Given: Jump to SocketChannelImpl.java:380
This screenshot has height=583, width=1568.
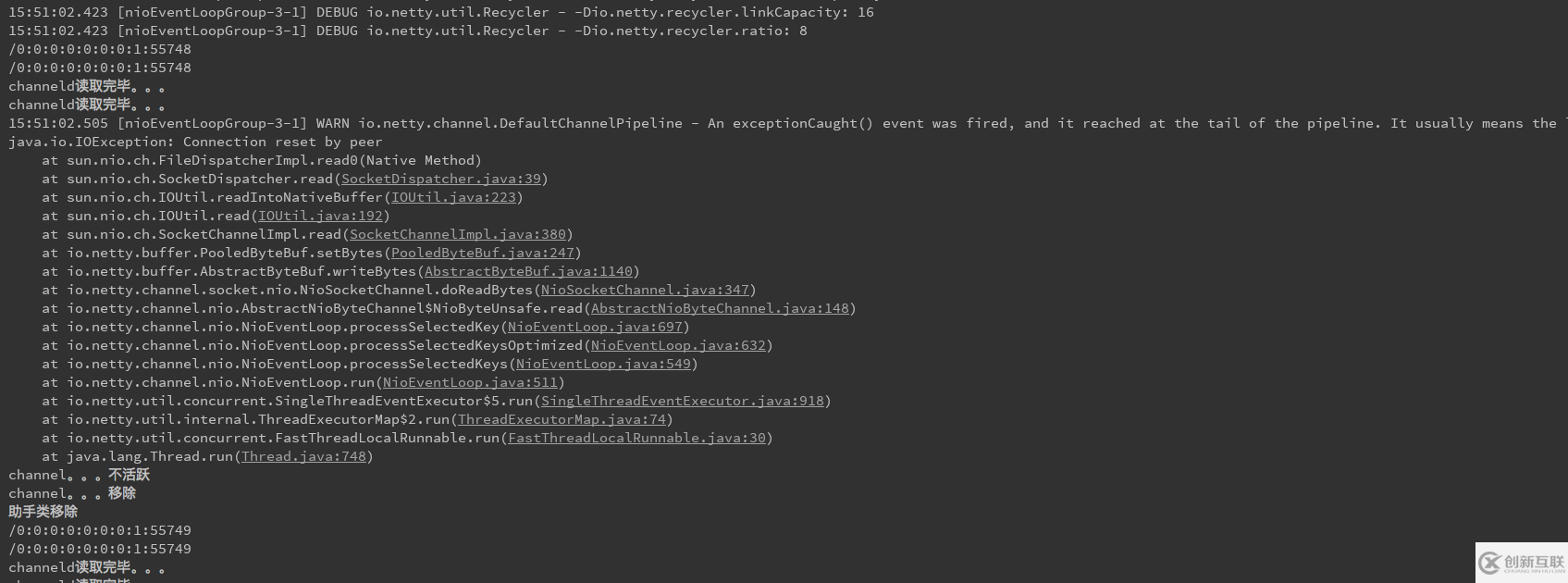Looking at the screenshot, I should click(x=458, y=234).
